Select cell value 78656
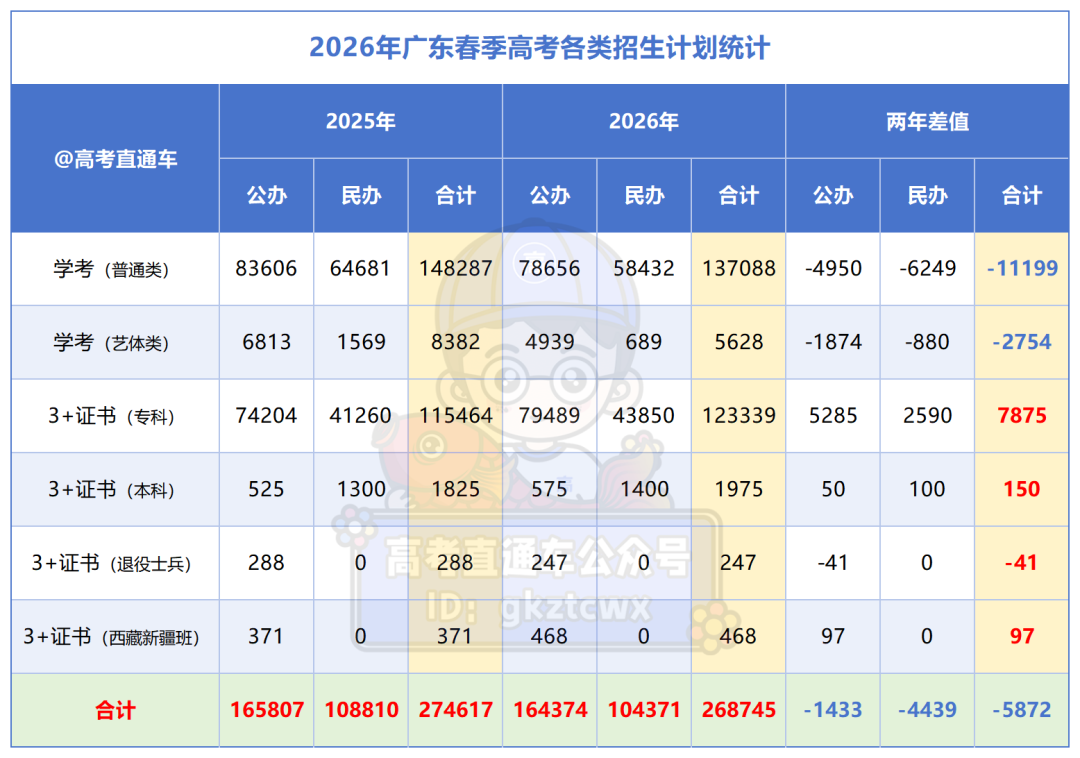This screenshot has width=1080, height=758. (x=549, y=269)
